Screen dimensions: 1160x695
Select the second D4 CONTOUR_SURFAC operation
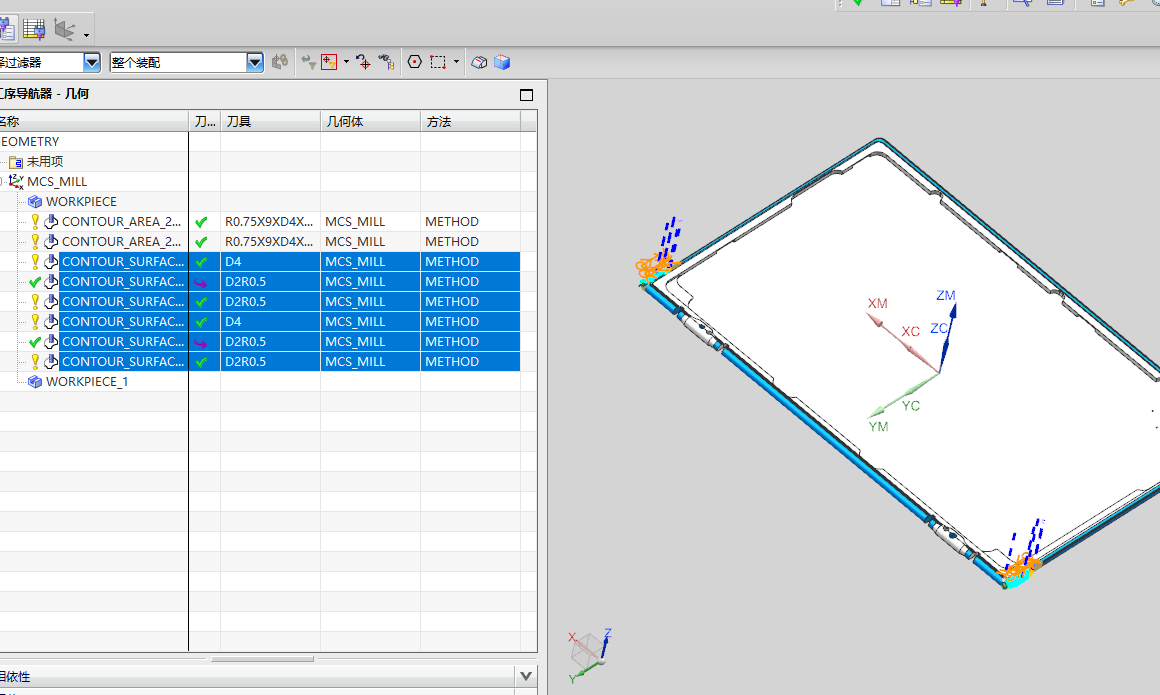tap(123, 321)
